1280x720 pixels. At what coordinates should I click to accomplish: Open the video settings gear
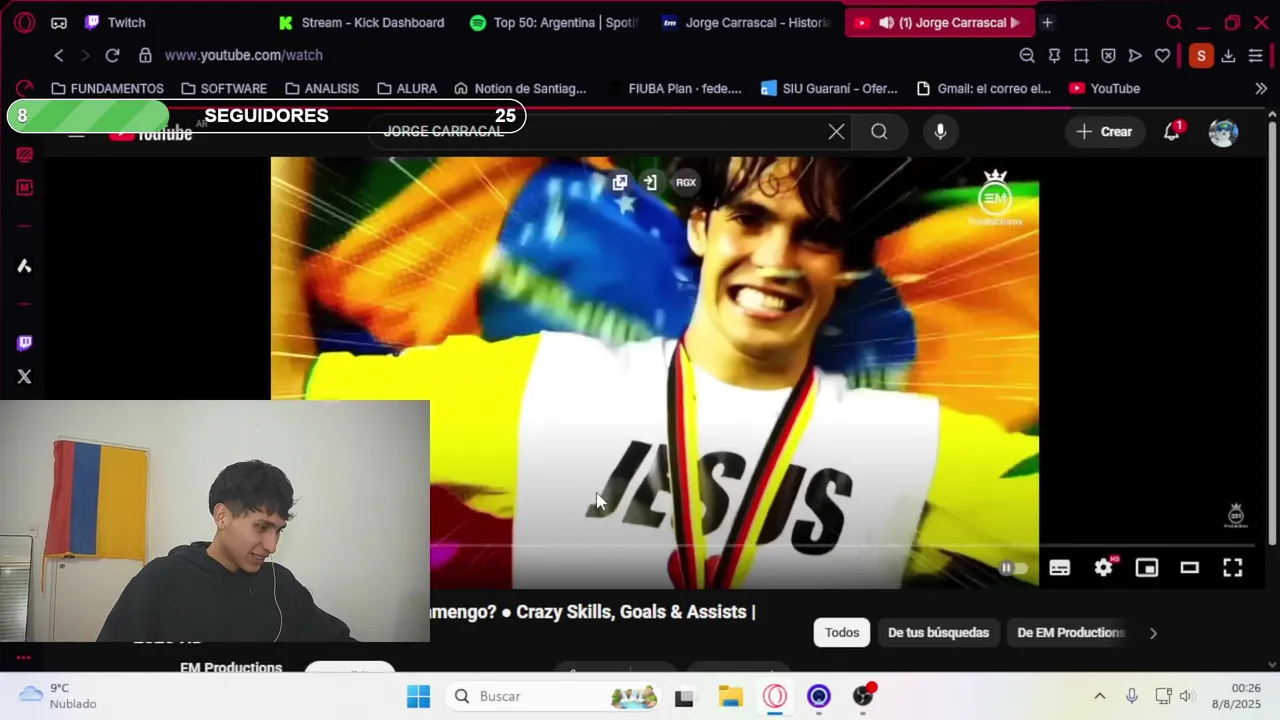(x=1104, y=568)
